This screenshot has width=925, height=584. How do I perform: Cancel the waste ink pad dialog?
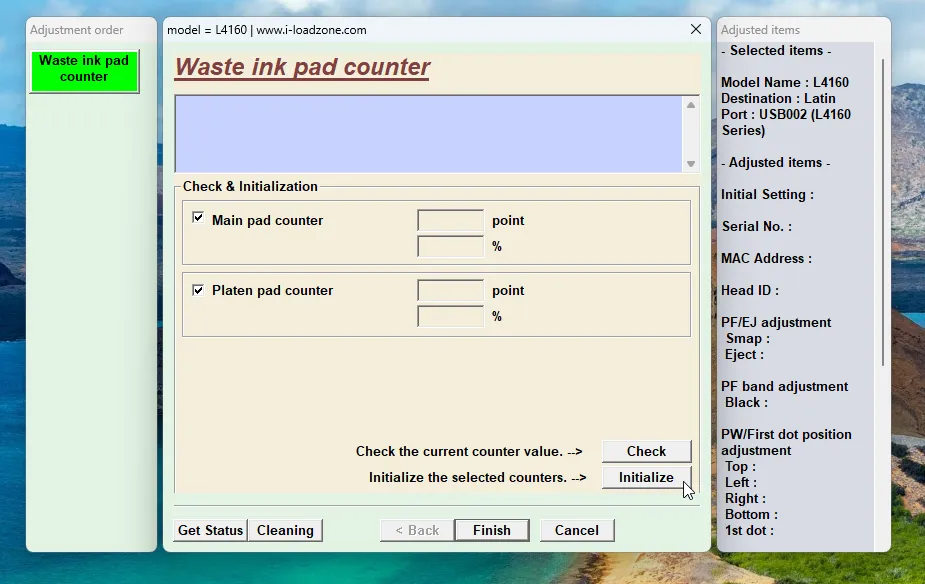(576, 530)
